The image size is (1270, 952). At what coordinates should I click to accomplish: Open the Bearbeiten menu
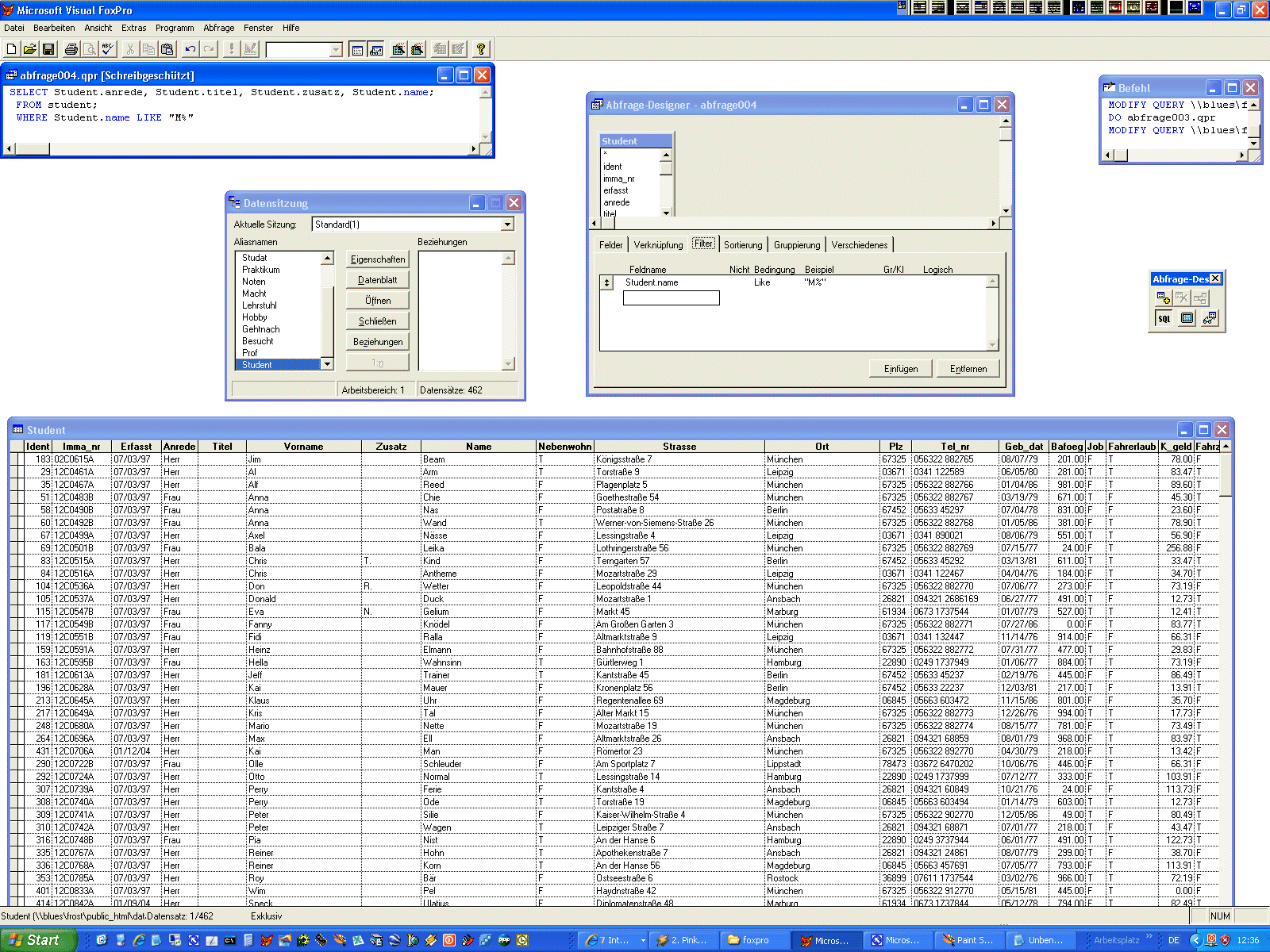pyautogui.click(x=54, y=28)
